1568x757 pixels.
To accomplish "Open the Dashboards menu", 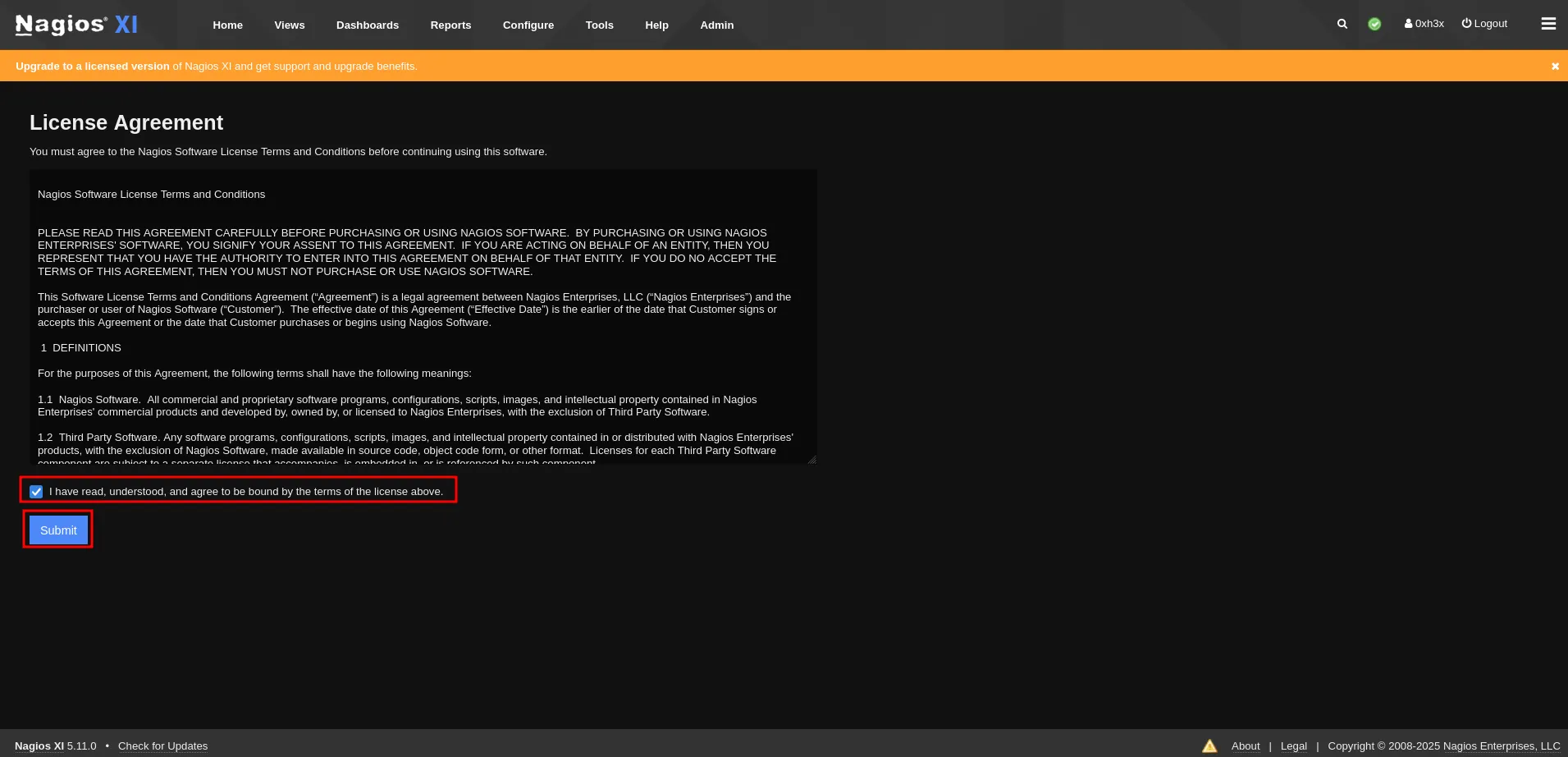I will coord(368,25).
